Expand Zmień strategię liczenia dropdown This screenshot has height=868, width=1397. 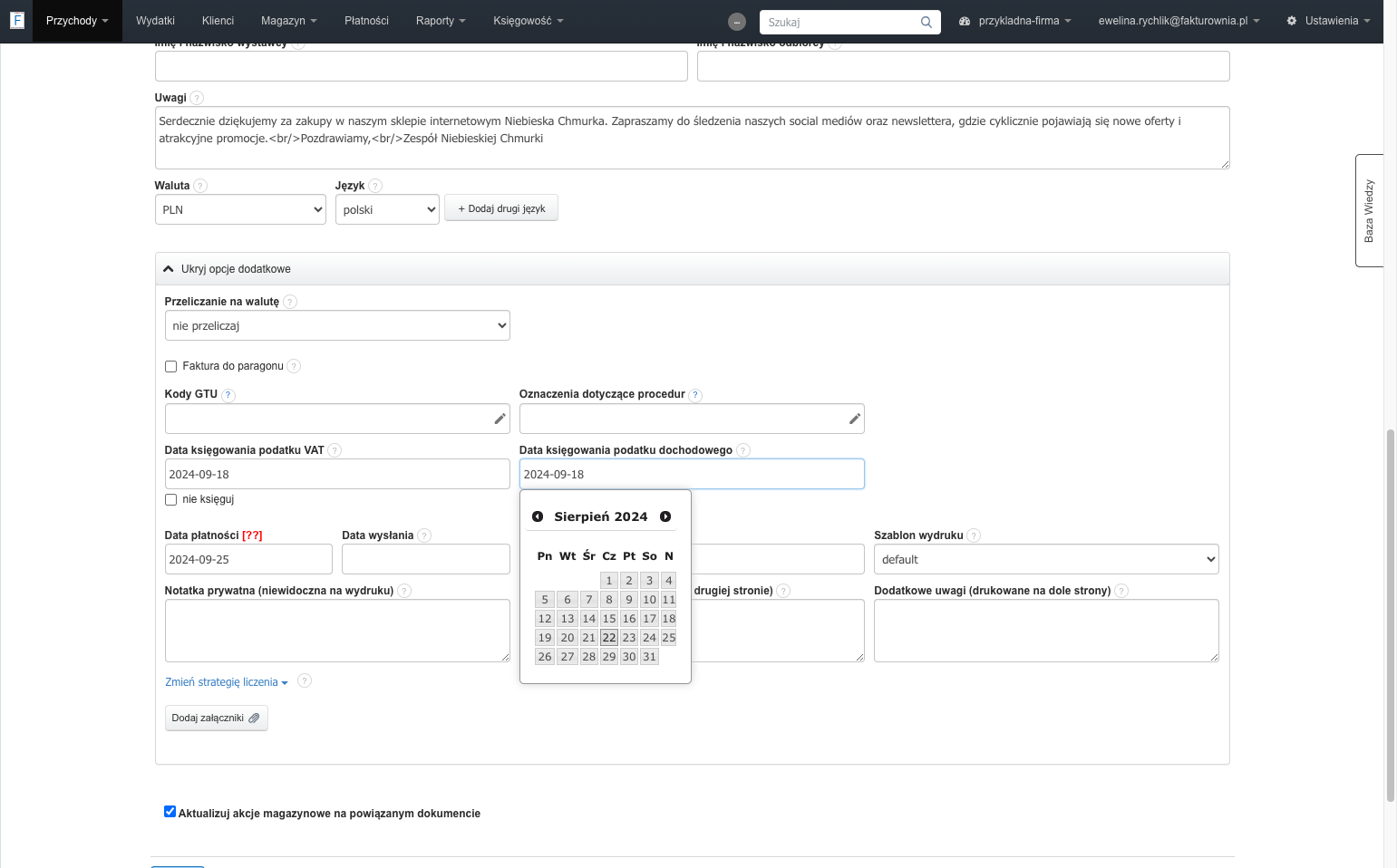[227, 682]
